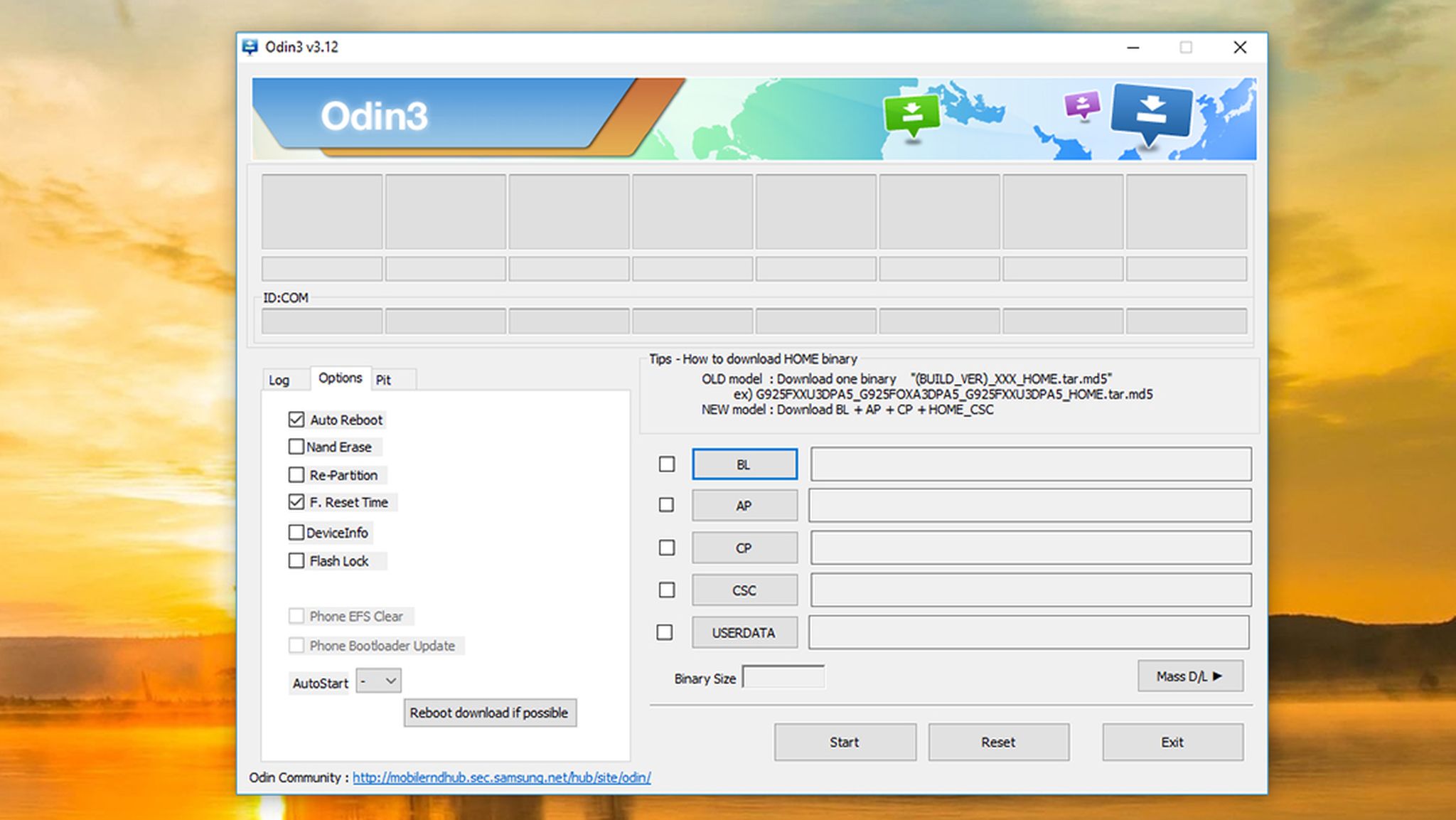1456x820 pixels.
Task: Enable the Nand Erase option
Action: tap(296, 447)
